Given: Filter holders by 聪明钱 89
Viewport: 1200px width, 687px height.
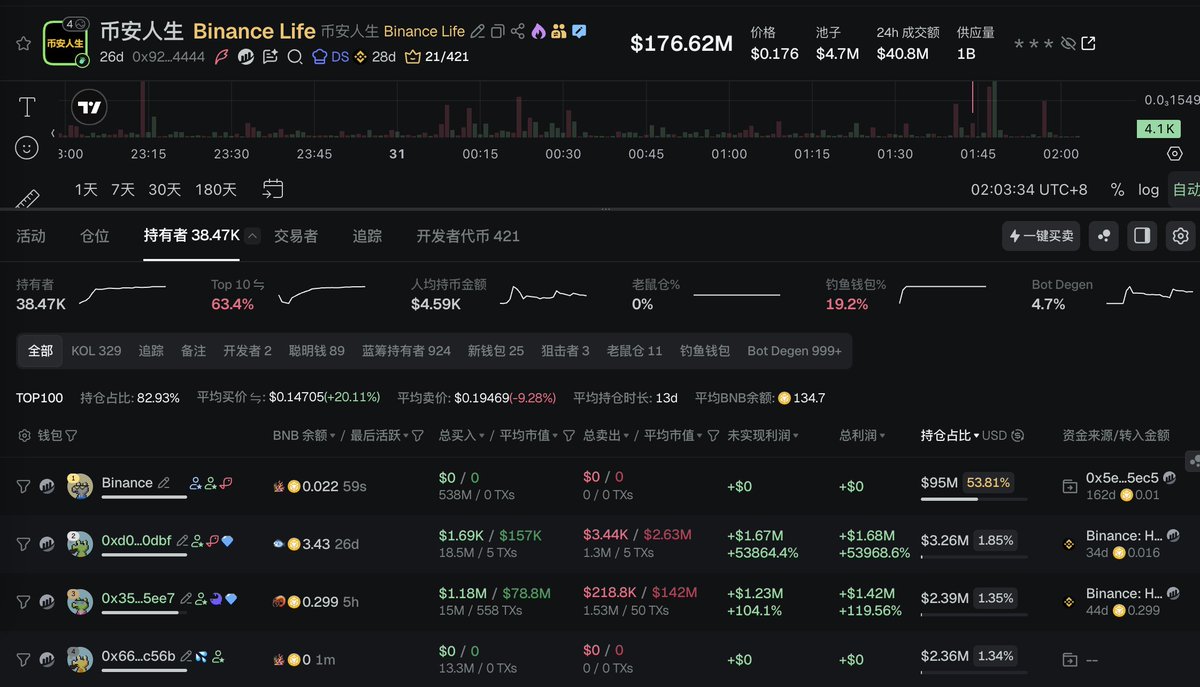Looking at the screenshot, I should [x=316, y=351].
